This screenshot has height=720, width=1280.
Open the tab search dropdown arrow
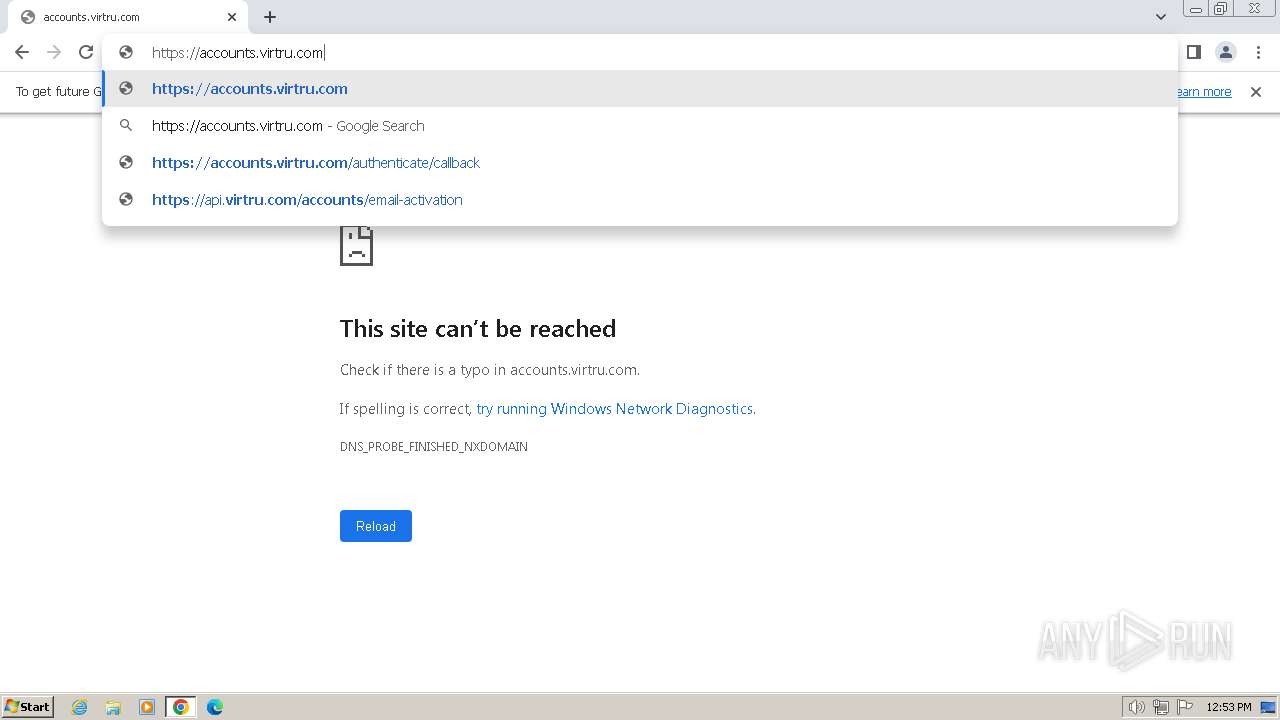pyautogui.click(x=1161, y=17)
